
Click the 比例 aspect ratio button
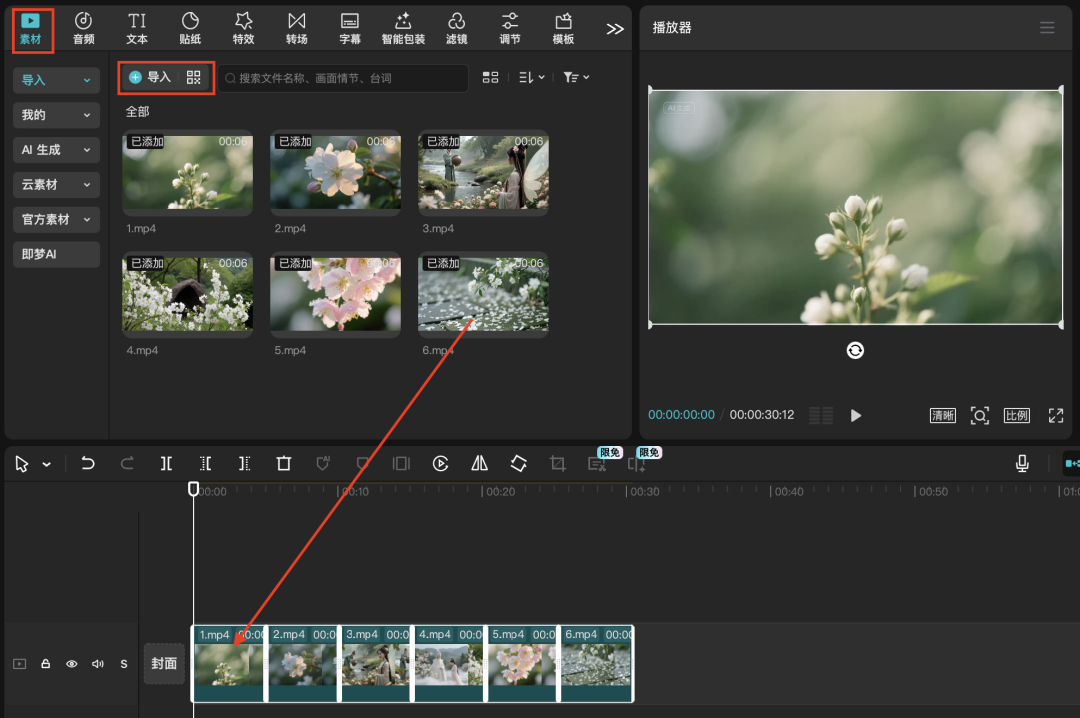pos(1017,415)
